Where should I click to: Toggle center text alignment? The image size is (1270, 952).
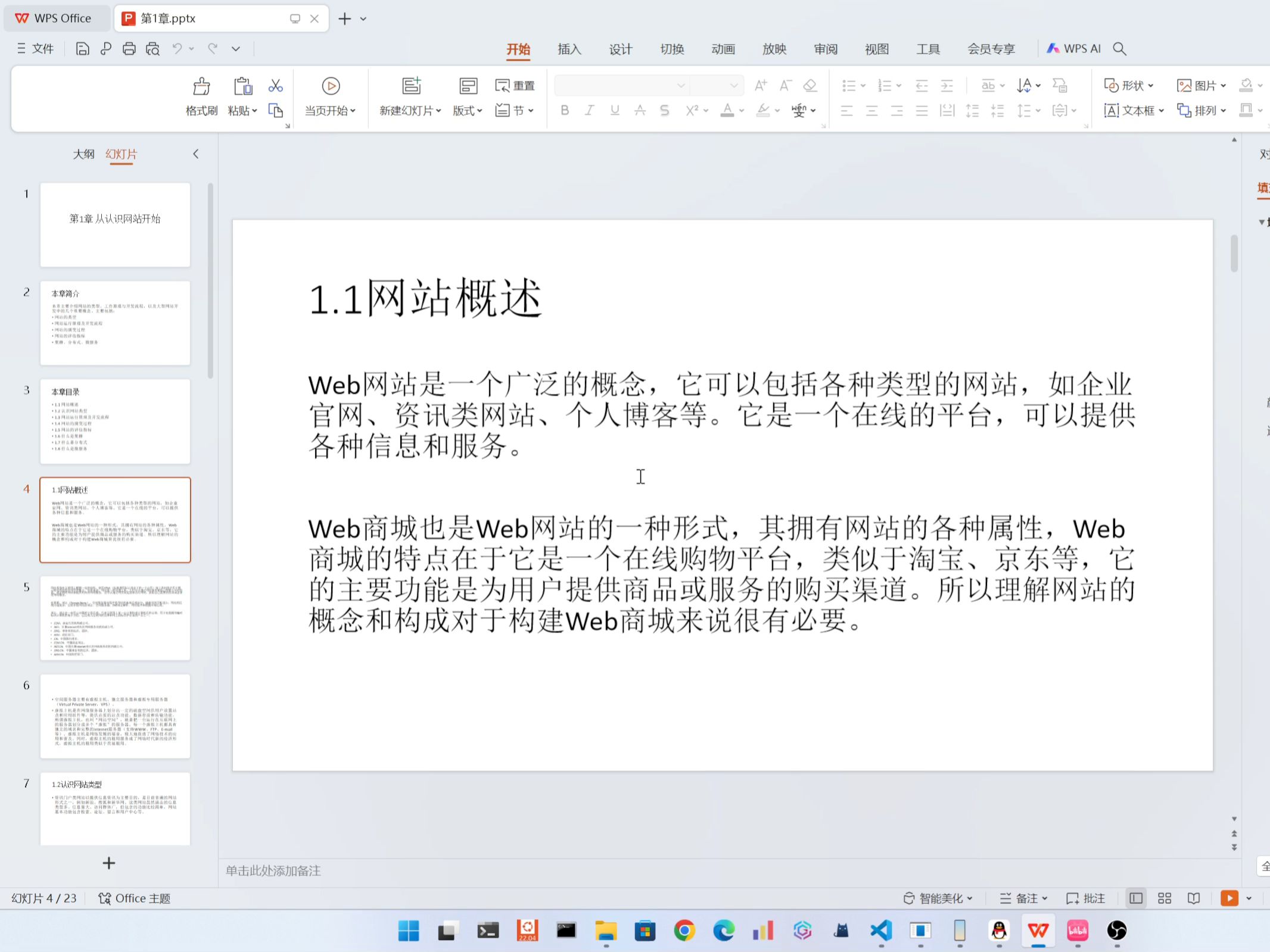click(x=871, y=111)
